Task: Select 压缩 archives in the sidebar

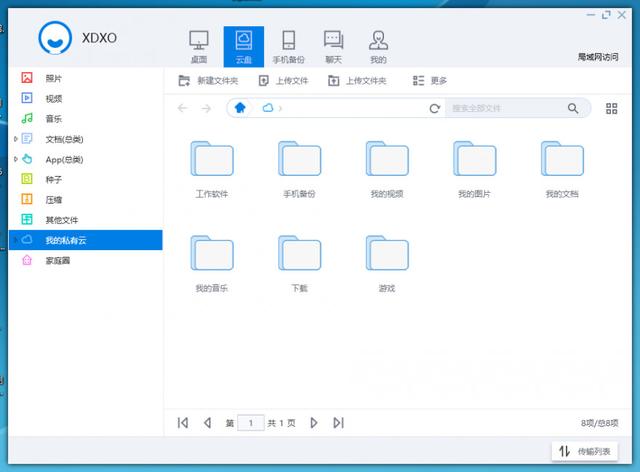Action: click(86, 200)
